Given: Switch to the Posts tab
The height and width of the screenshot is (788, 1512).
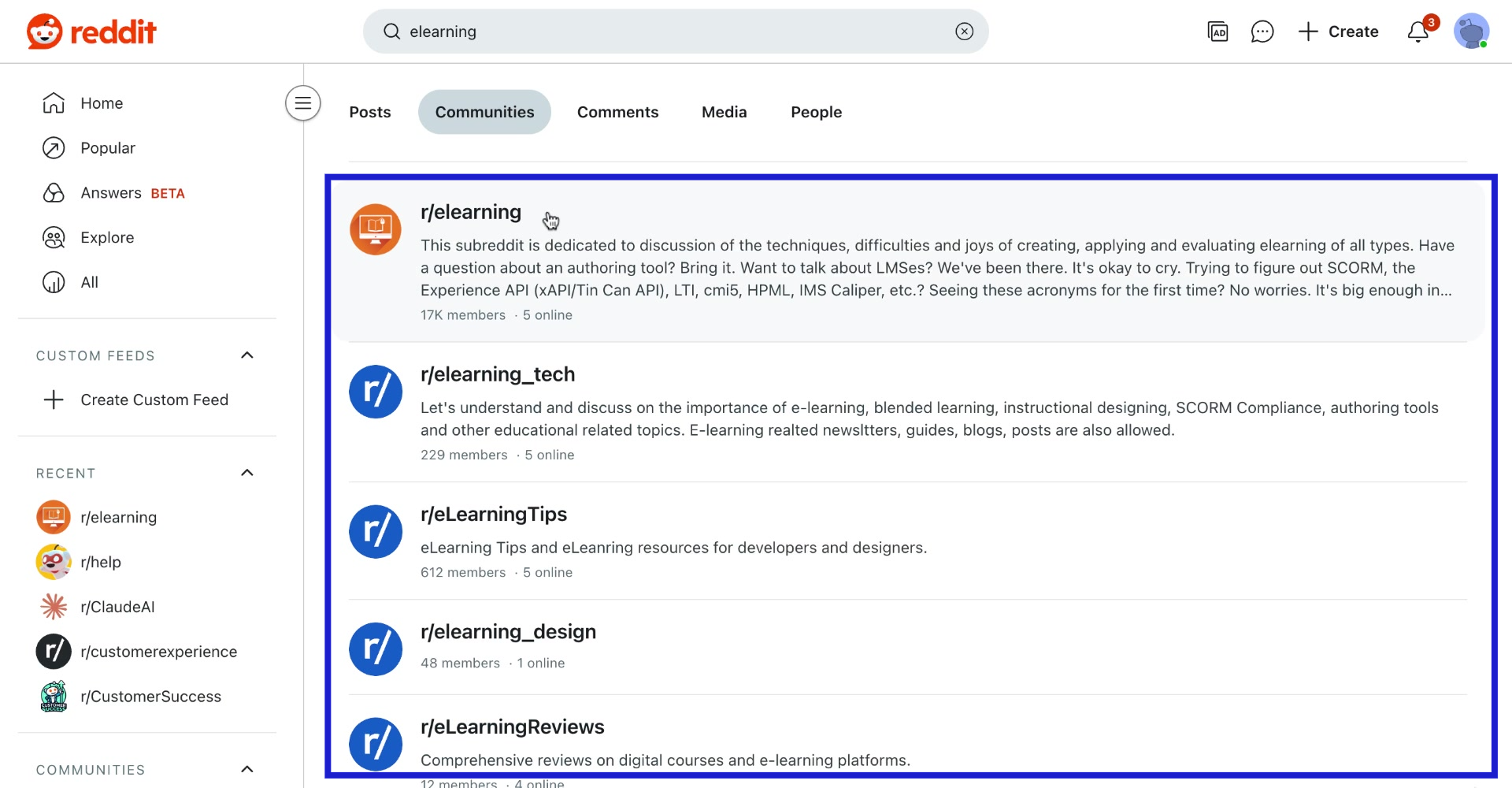Looking at the screenshot, I should pos(369,112).
